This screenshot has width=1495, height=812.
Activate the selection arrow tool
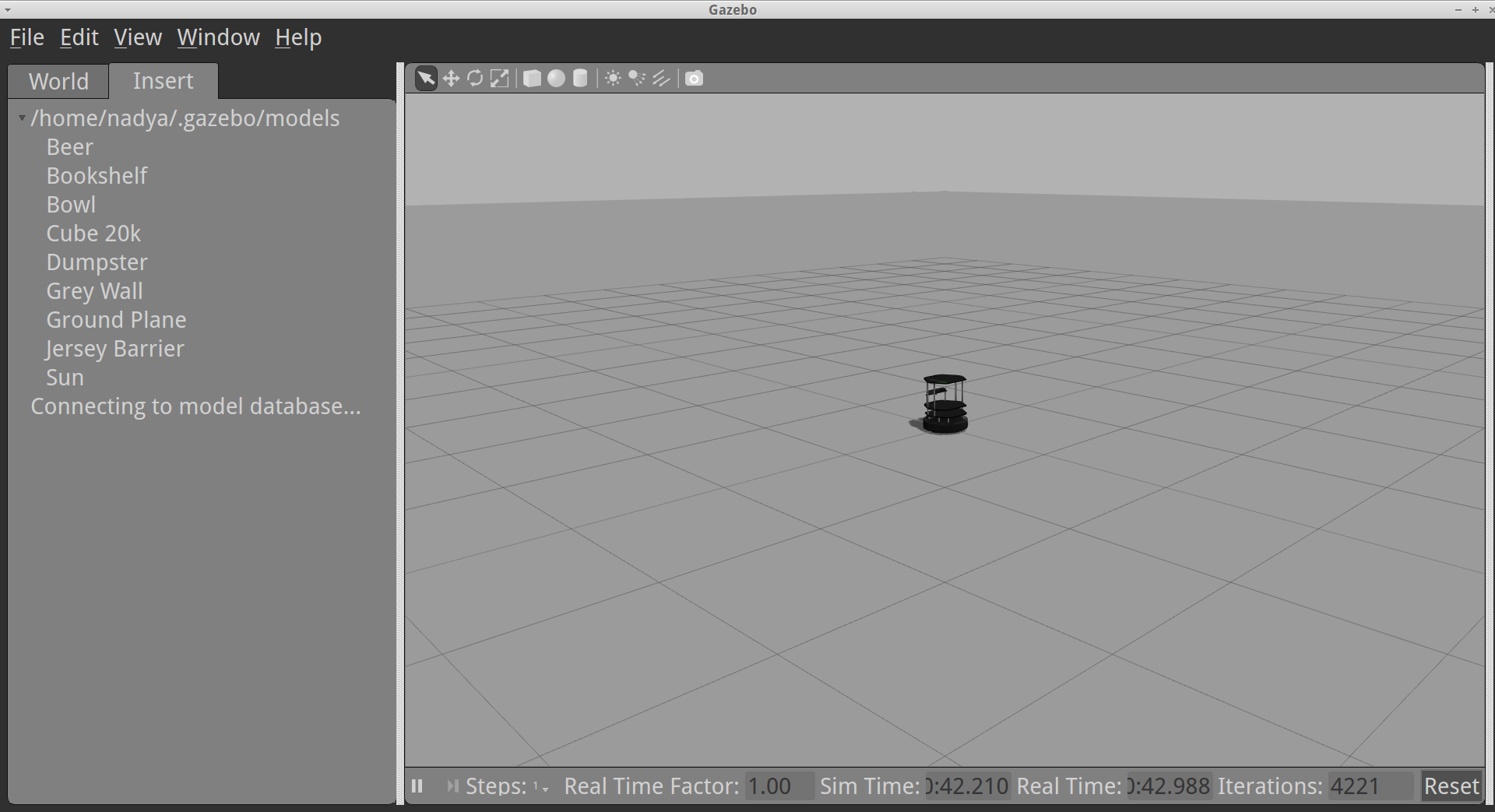click(x=426, y=79)
